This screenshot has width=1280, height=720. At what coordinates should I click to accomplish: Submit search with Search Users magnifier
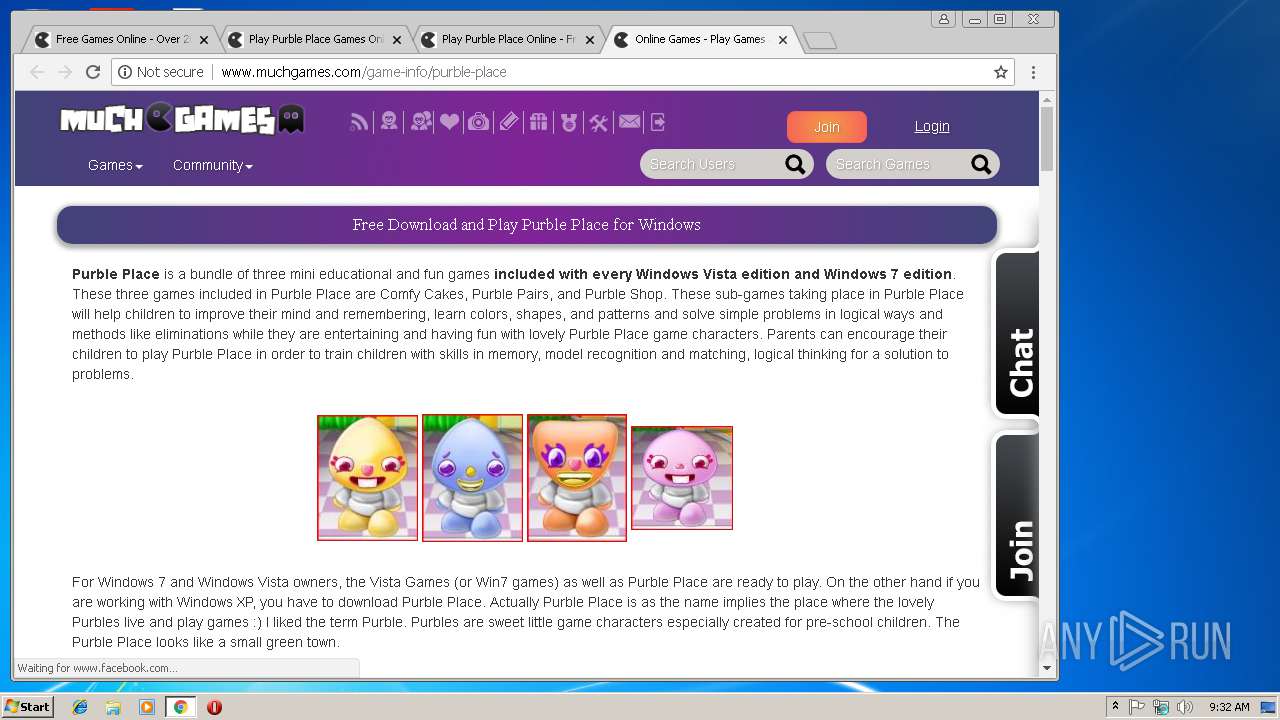(795, 164)
